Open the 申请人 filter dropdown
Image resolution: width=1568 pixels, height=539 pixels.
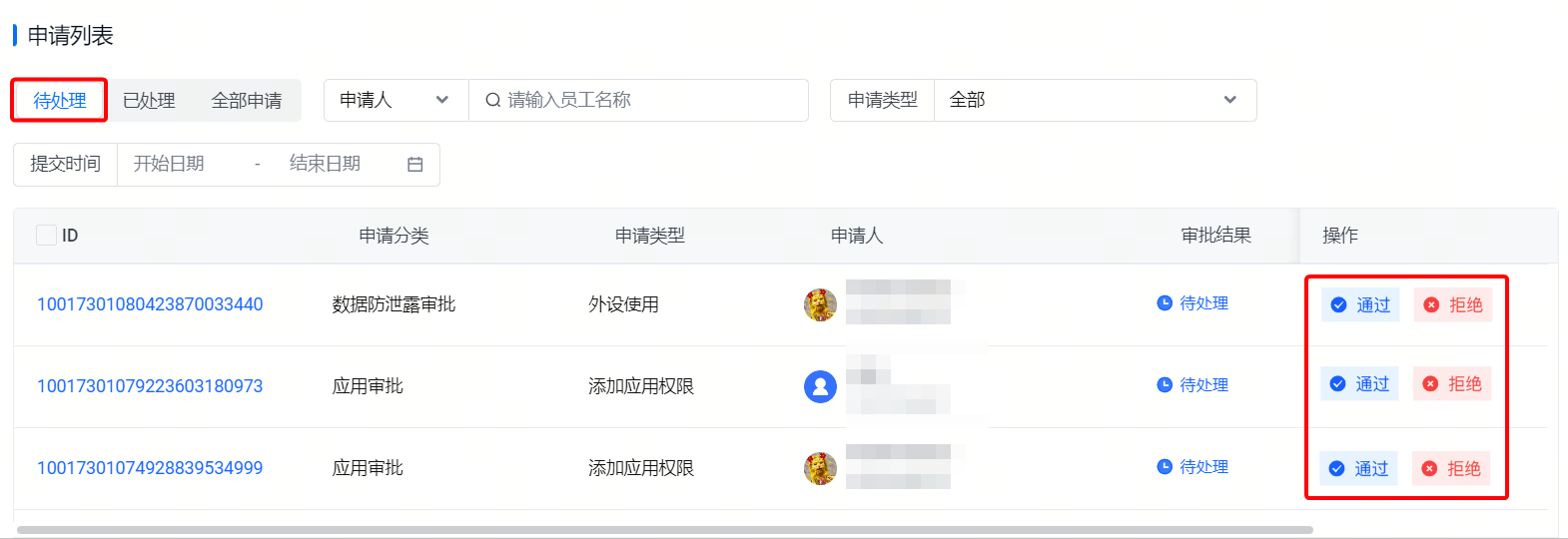[x=395, y=100]
